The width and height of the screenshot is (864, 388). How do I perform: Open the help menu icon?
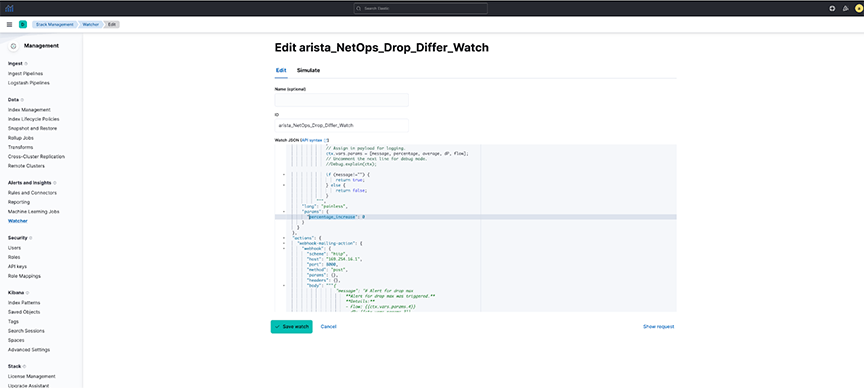point(832,8)
